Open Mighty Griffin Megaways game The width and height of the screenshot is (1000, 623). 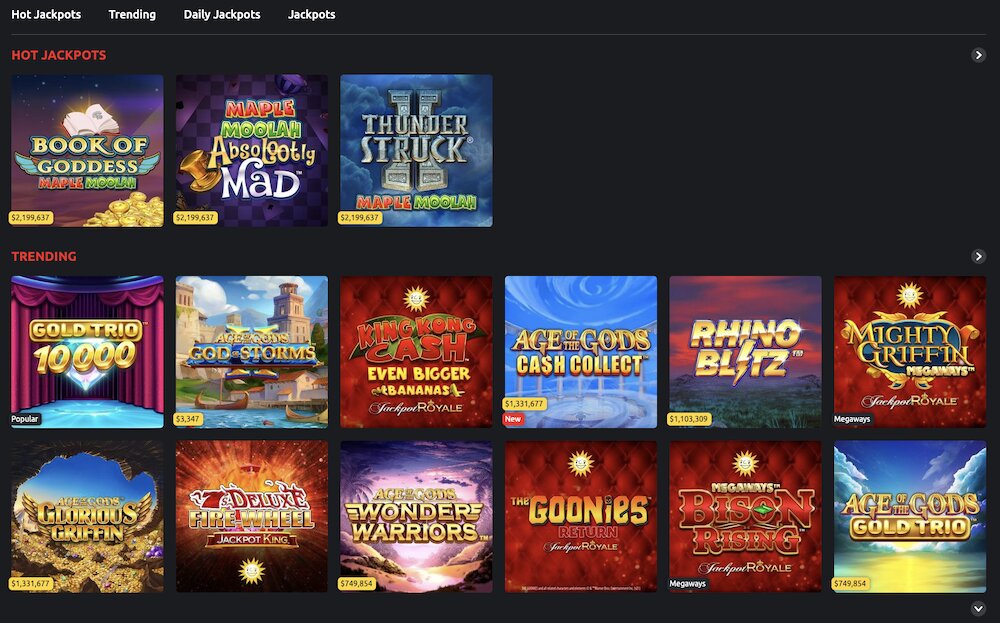910,351
